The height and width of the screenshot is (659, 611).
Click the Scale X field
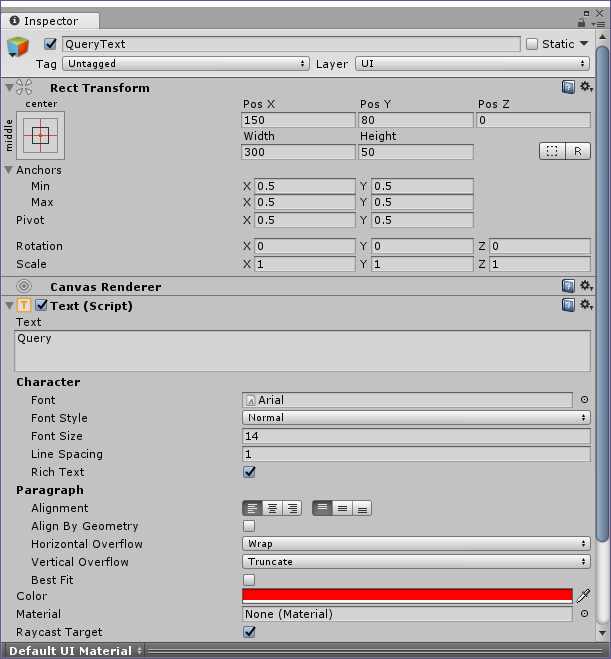pyautogui.click(x=305, y=264)
